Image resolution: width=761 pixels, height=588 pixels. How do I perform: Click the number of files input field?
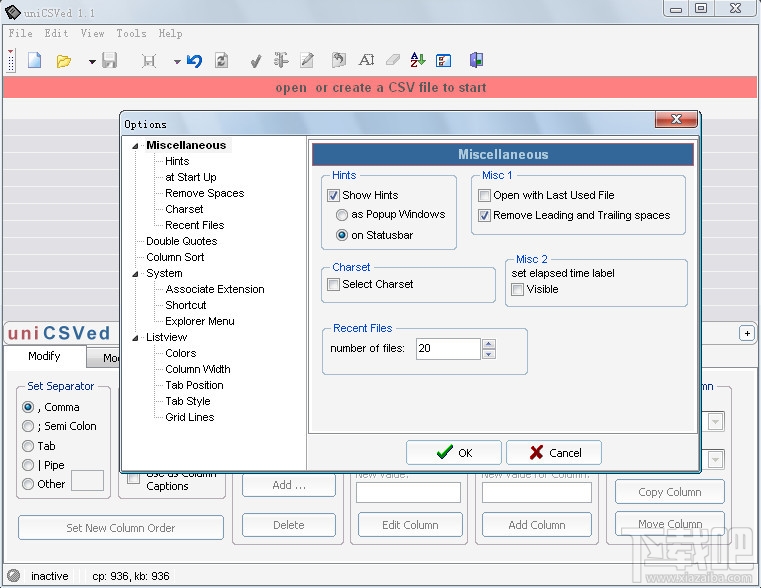[448, 349]
